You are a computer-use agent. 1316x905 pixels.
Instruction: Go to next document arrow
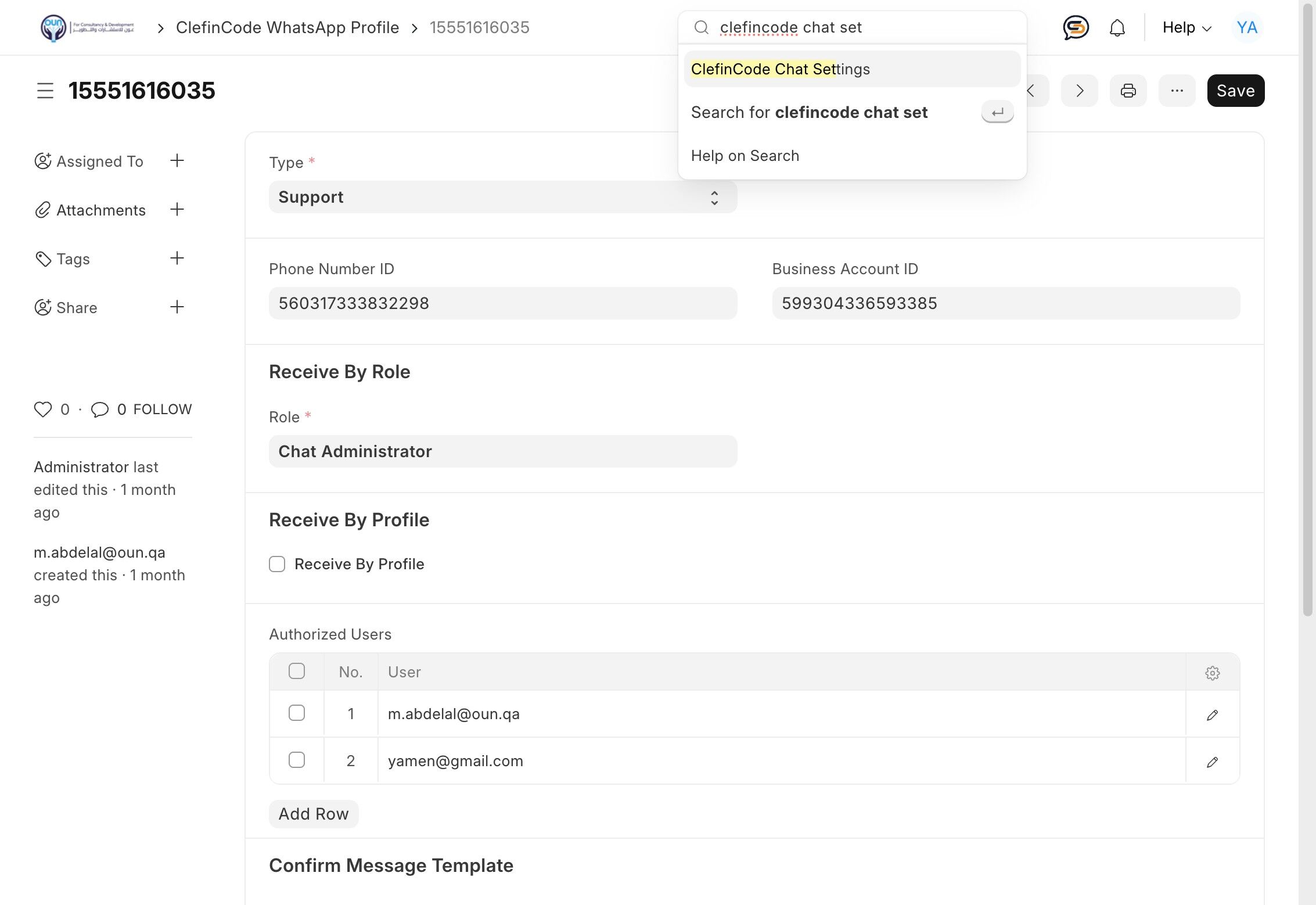point(1079,91)
